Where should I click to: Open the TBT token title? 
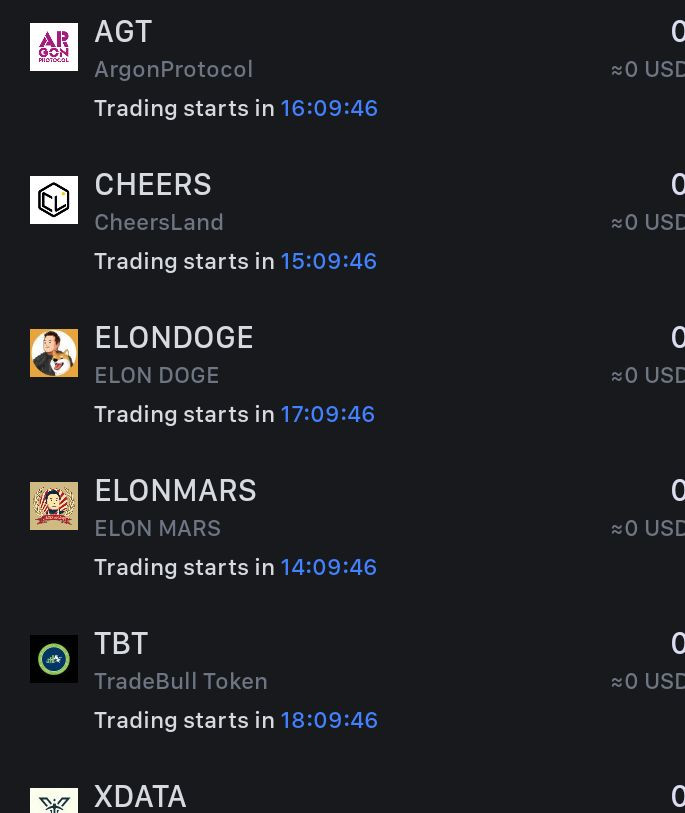click(x=121, y=643)
